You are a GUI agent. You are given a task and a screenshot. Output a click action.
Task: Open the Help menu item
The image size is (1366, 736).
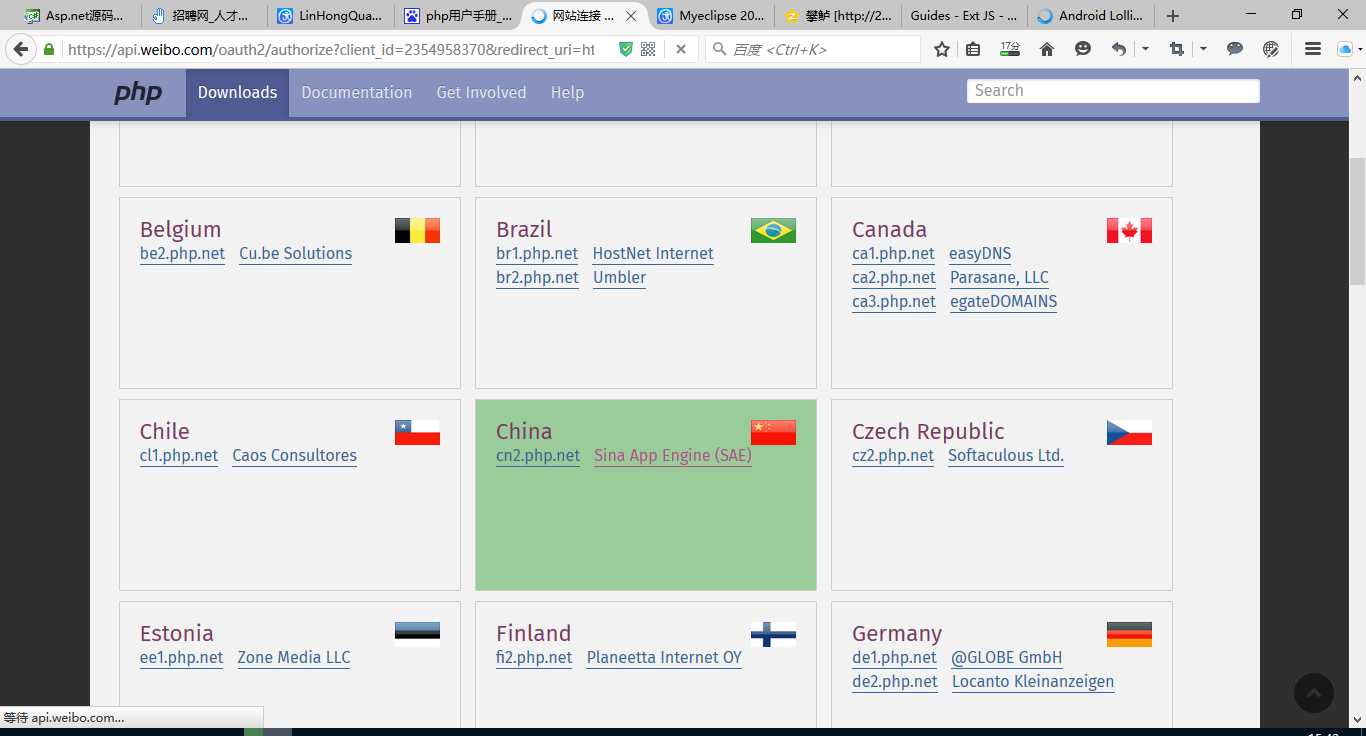[567, 92]
